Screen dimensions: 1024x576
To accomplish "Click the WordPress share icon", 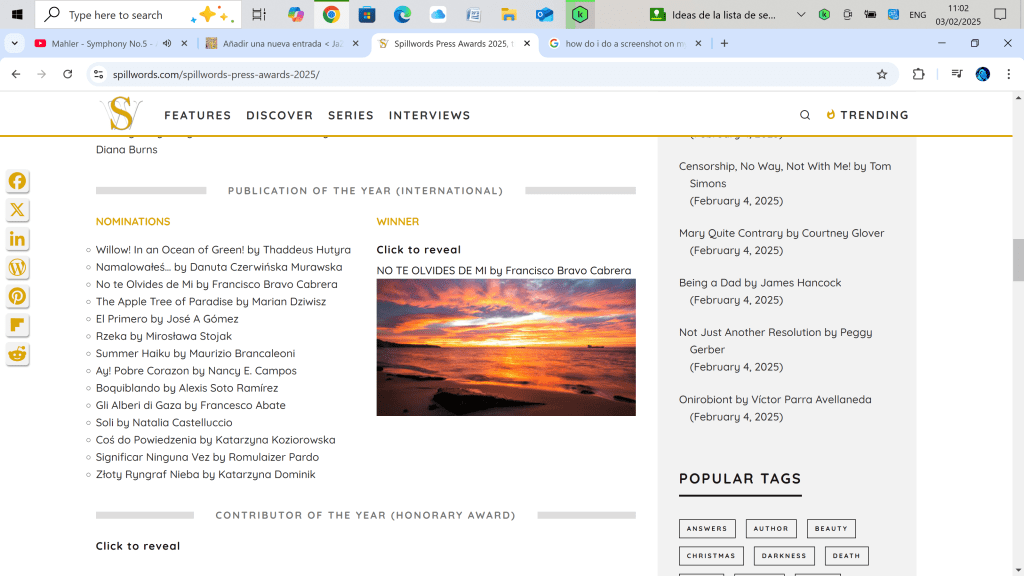I will [17, 268].
